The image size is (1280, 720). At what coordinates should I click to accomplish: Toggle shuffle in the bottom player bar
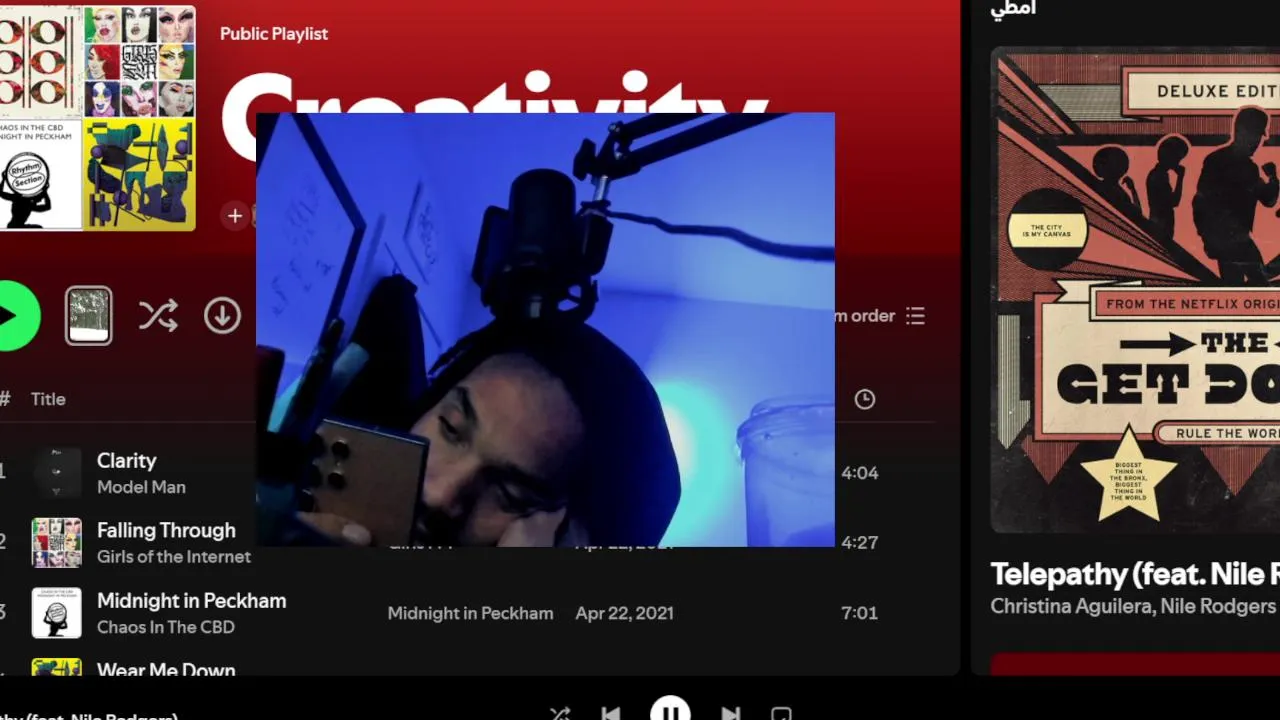[x=560, y=713]
